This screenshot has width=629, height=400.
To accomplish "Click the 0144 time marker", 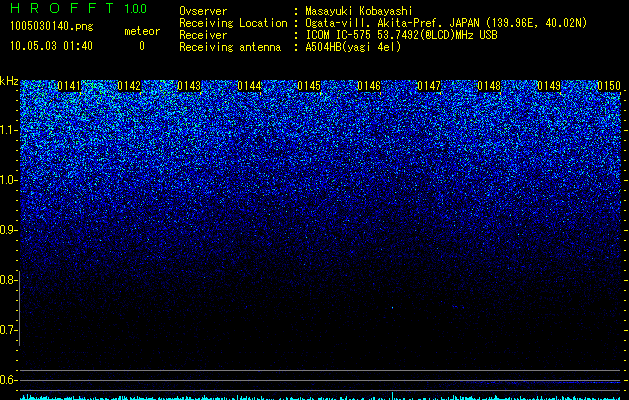I will pos(249,86).
